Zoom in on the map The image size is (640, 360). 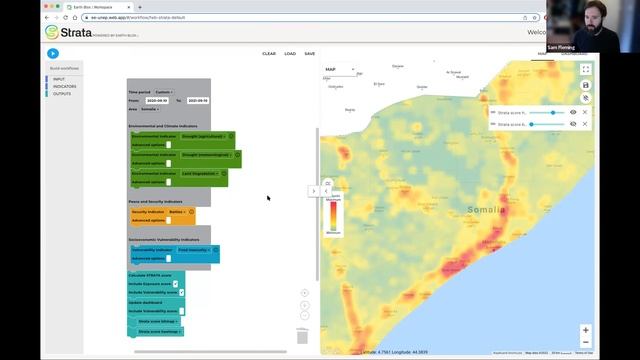click(x=586, y=330)
